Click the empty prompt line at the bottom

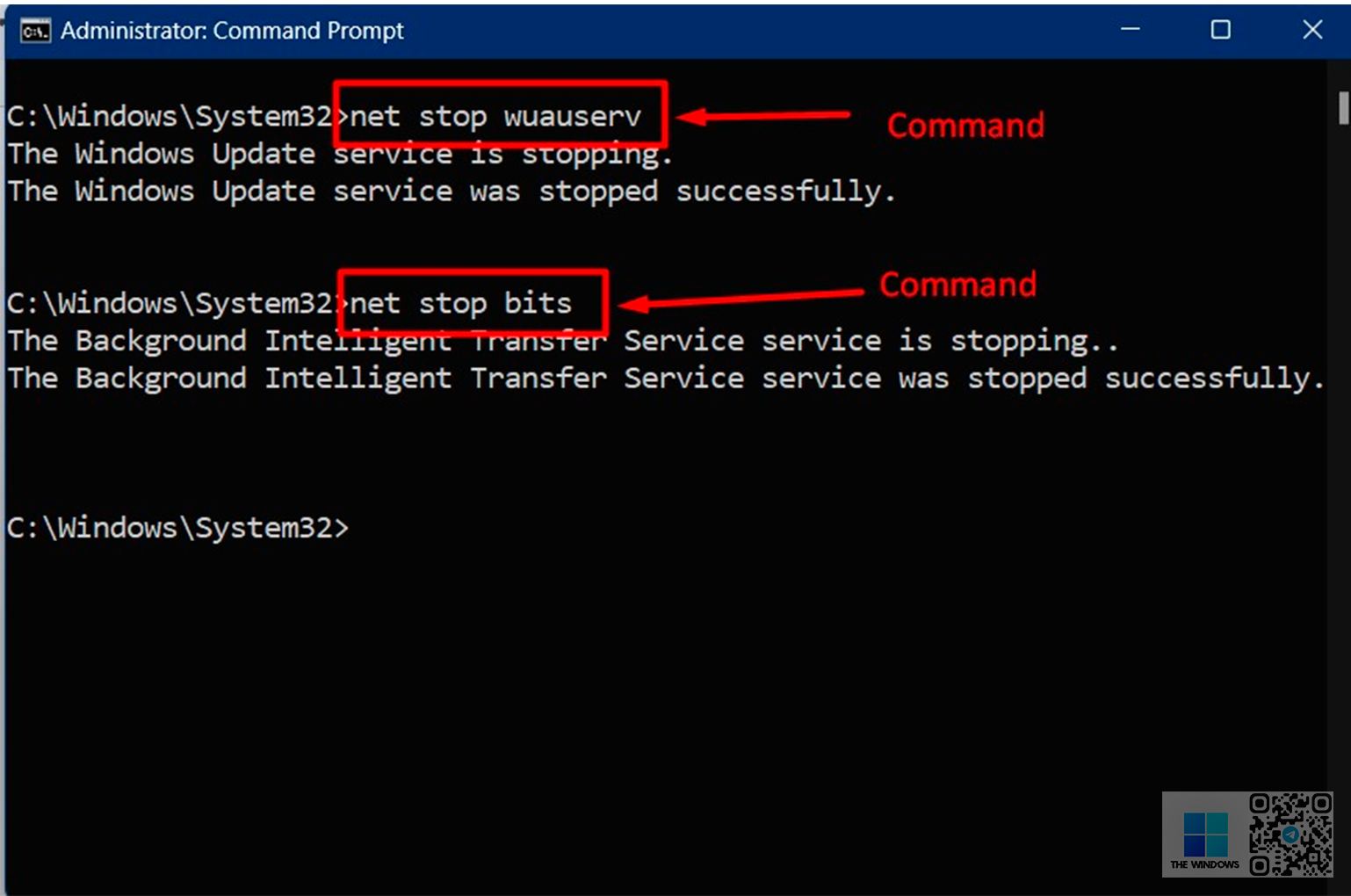coord(177,527)
